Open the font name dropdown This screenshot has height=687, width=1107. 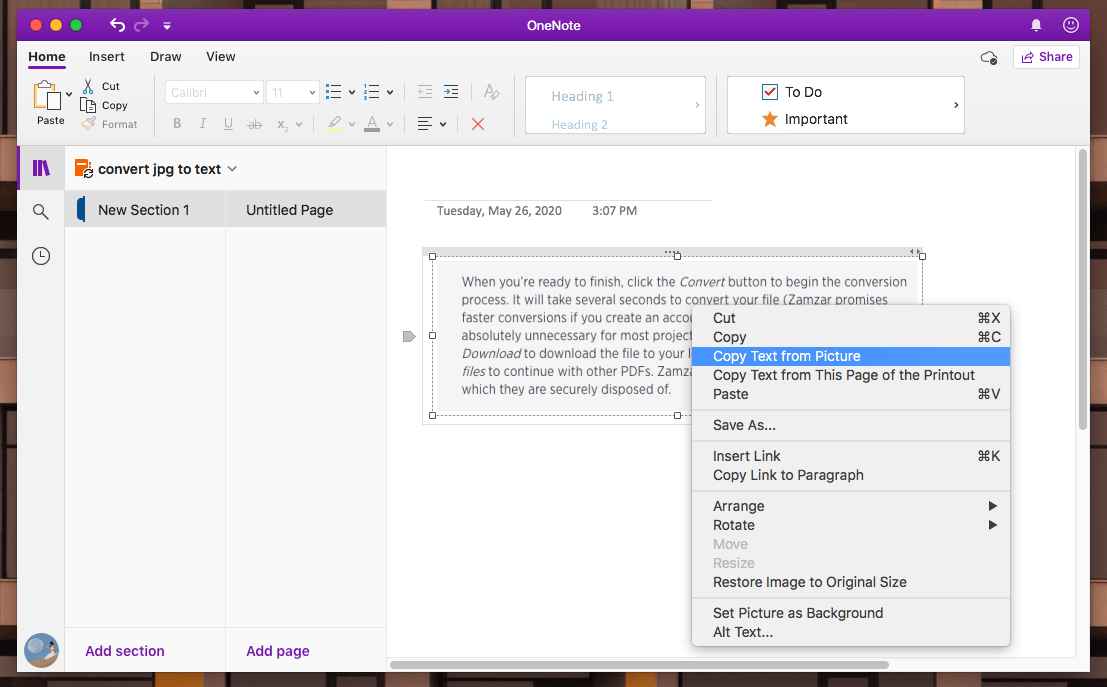215,92
